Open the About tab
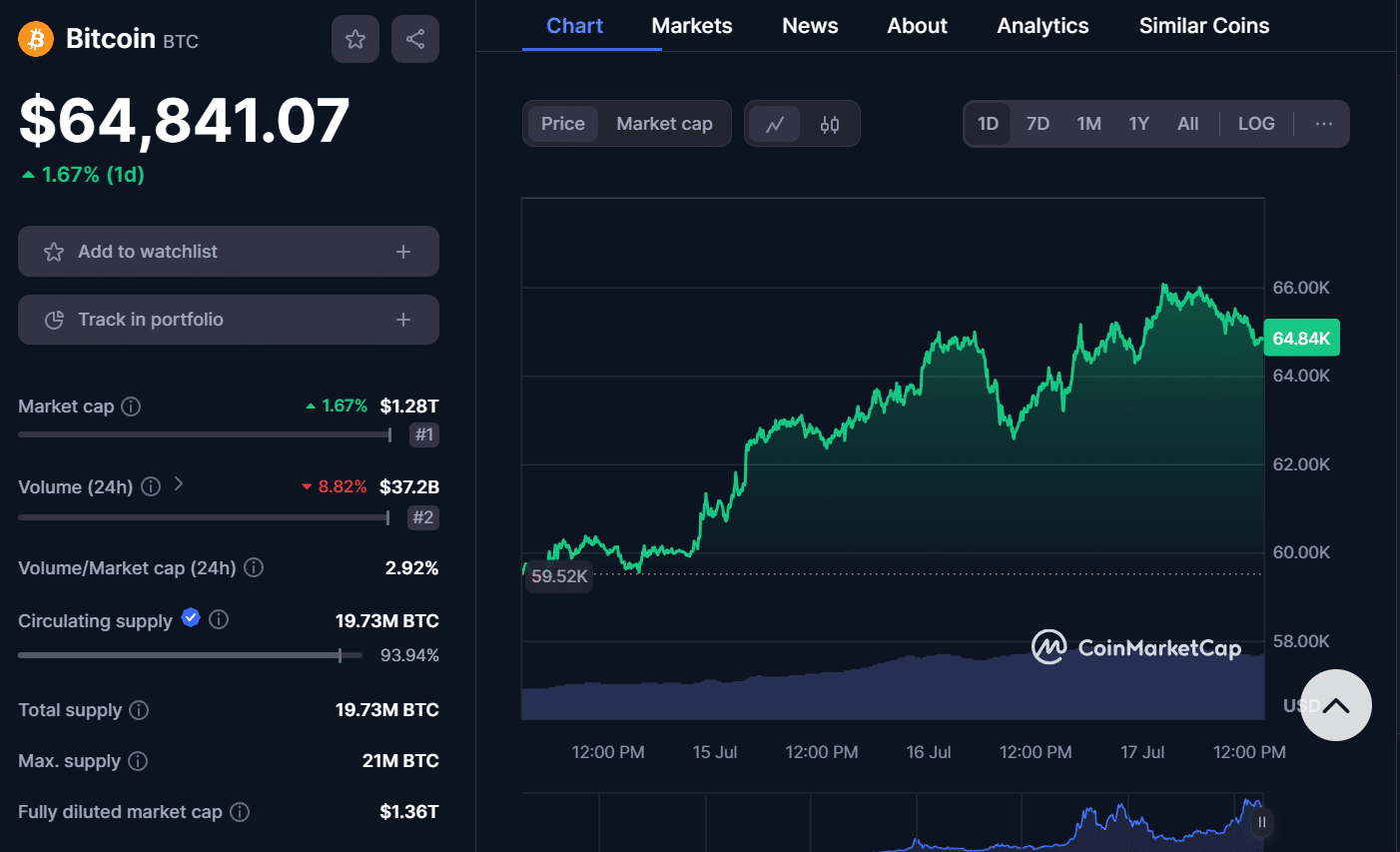 (917, 26)
